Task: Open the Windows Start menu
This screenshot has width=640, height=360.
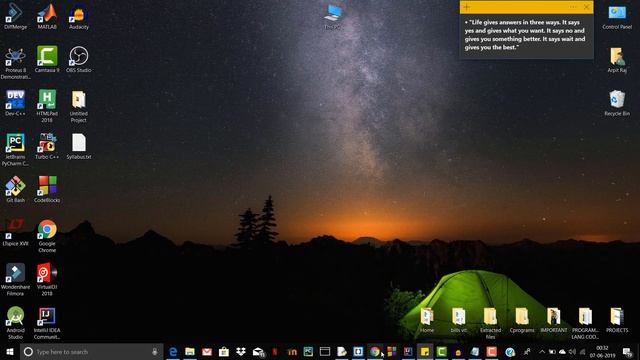Action: 10,351
